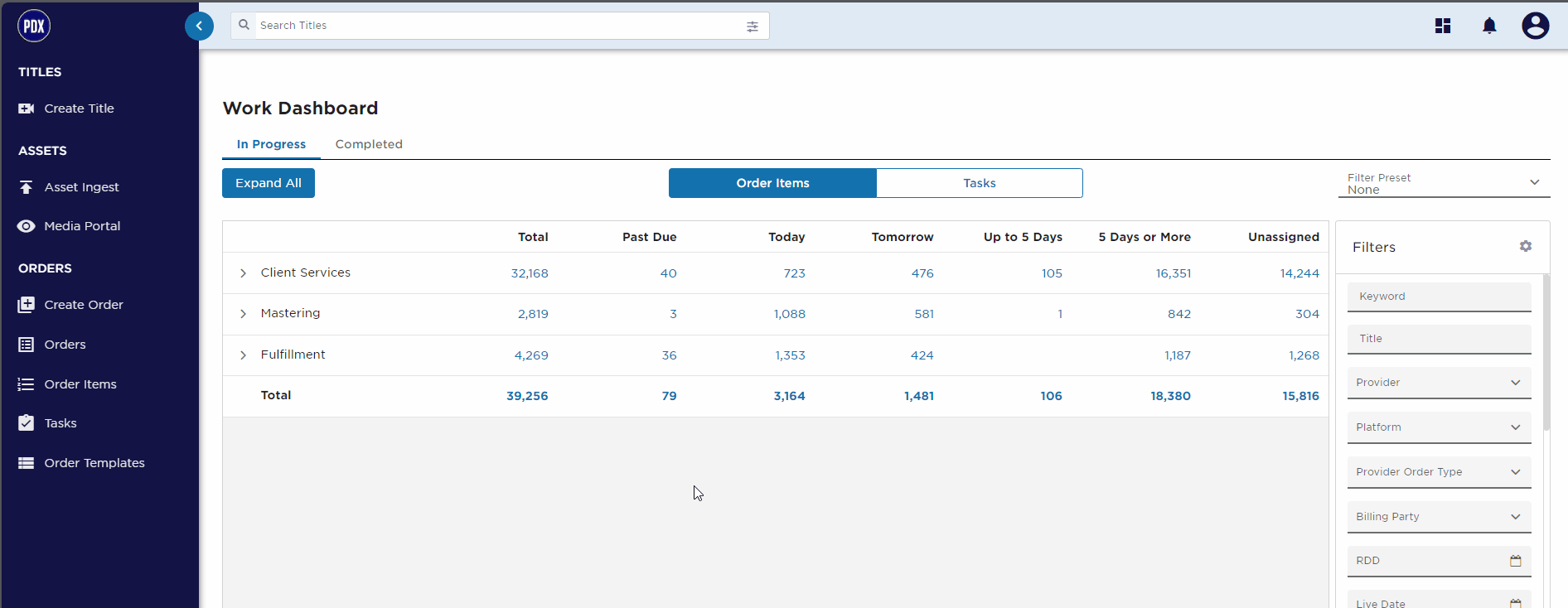Screen dimensions: 1568x608
Task: Open Live Date calendar picker icon
Action: 1516,603
